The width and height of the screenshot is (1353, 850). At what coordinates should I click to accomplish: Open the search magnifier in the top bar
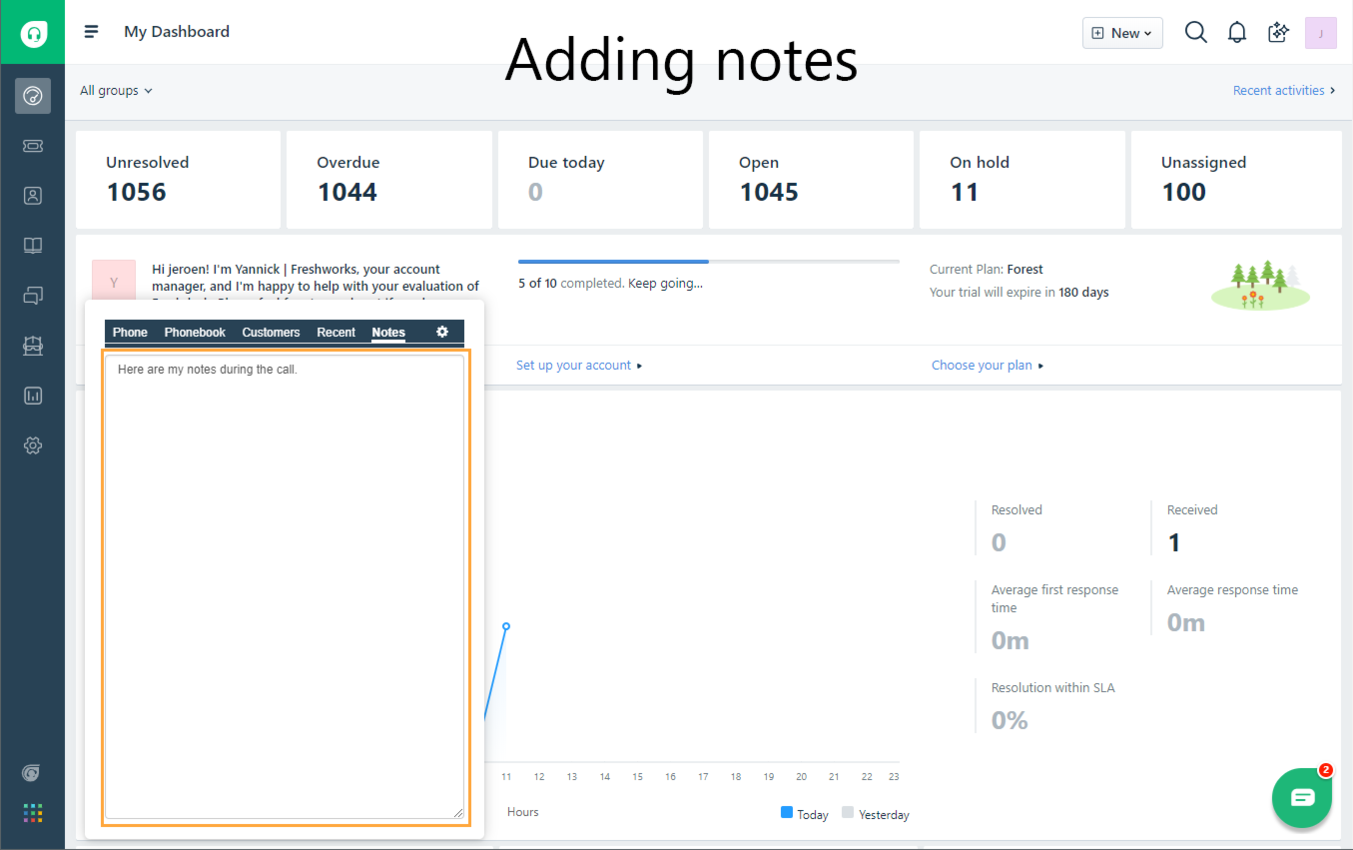click(1196, 31)
